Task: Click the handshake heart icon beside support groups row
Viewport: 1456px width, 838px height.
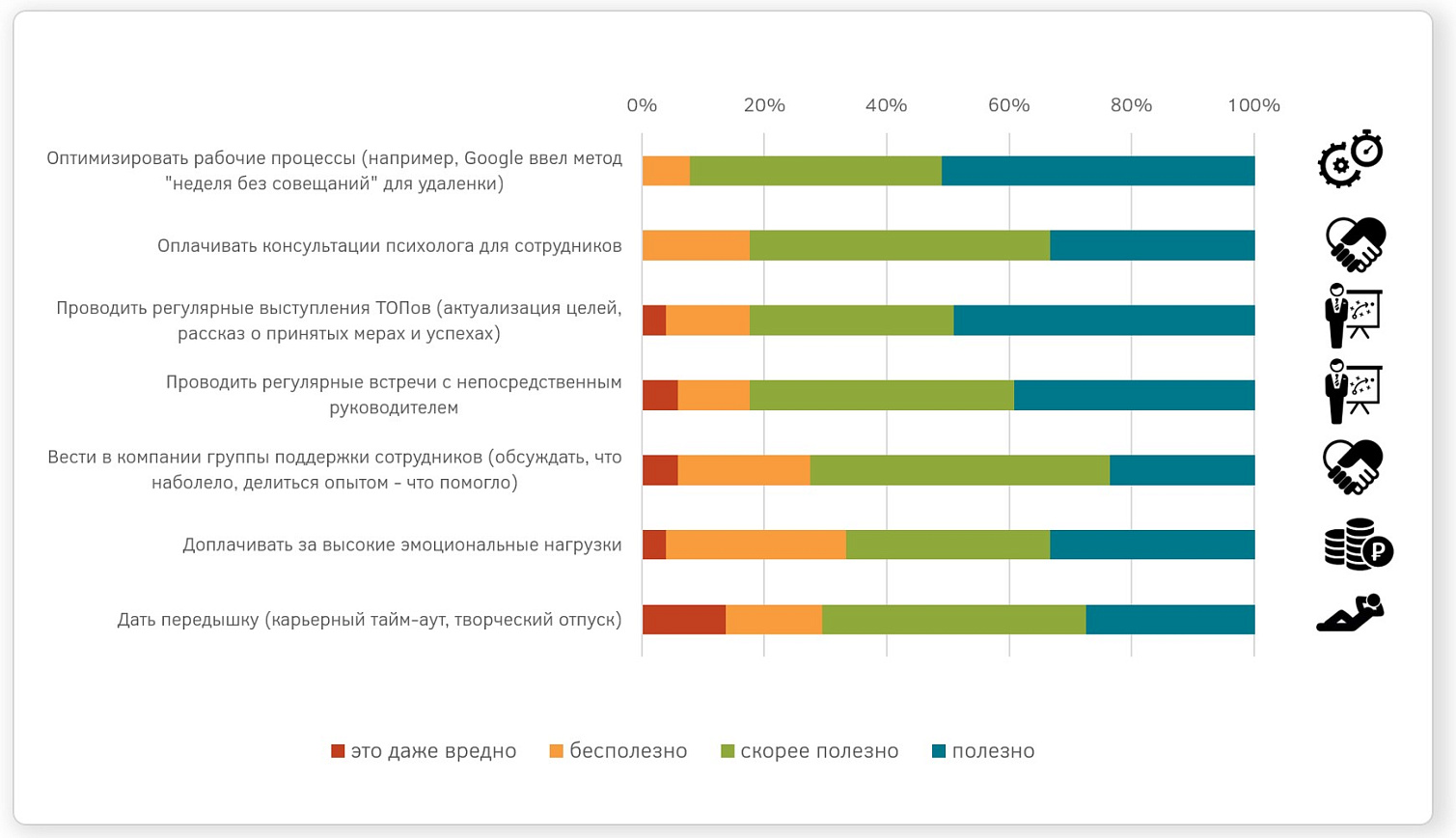Action: [x=1355, y=467]
